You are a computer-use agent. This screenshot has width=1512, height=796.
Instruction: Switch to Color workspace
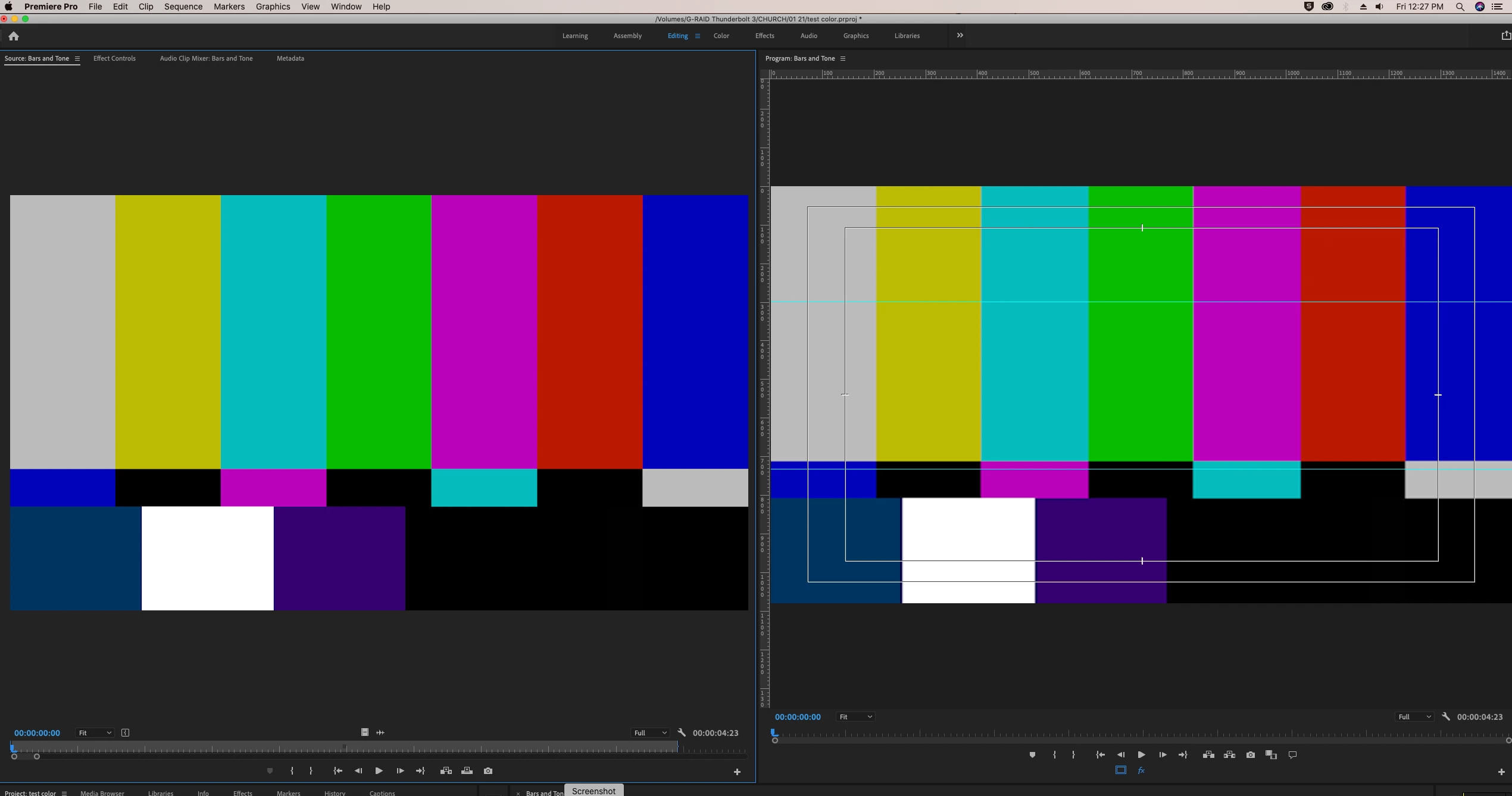(x=721, y=36)
